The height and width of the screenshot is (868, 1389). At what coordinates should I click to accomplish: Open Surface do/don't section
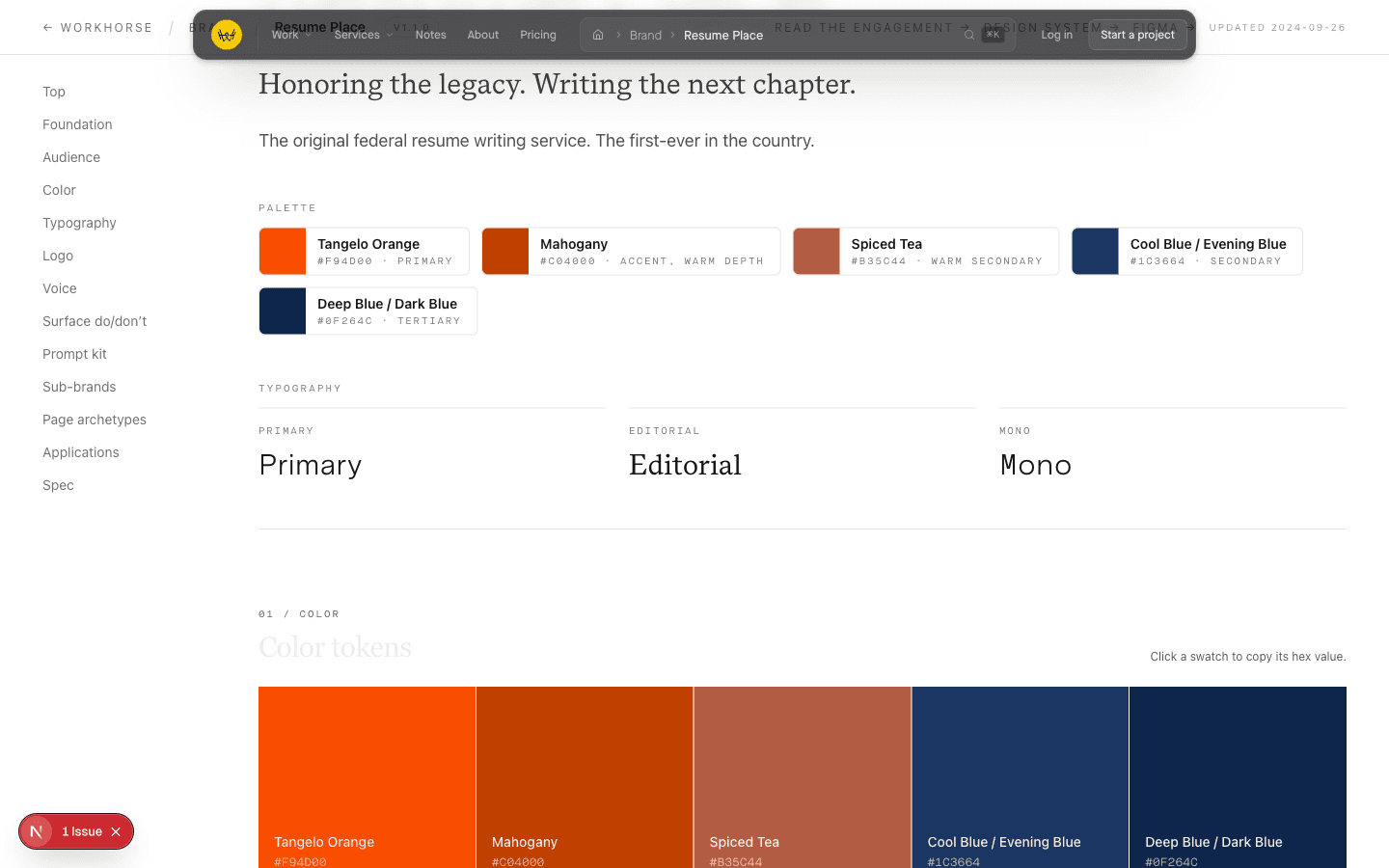95,321
